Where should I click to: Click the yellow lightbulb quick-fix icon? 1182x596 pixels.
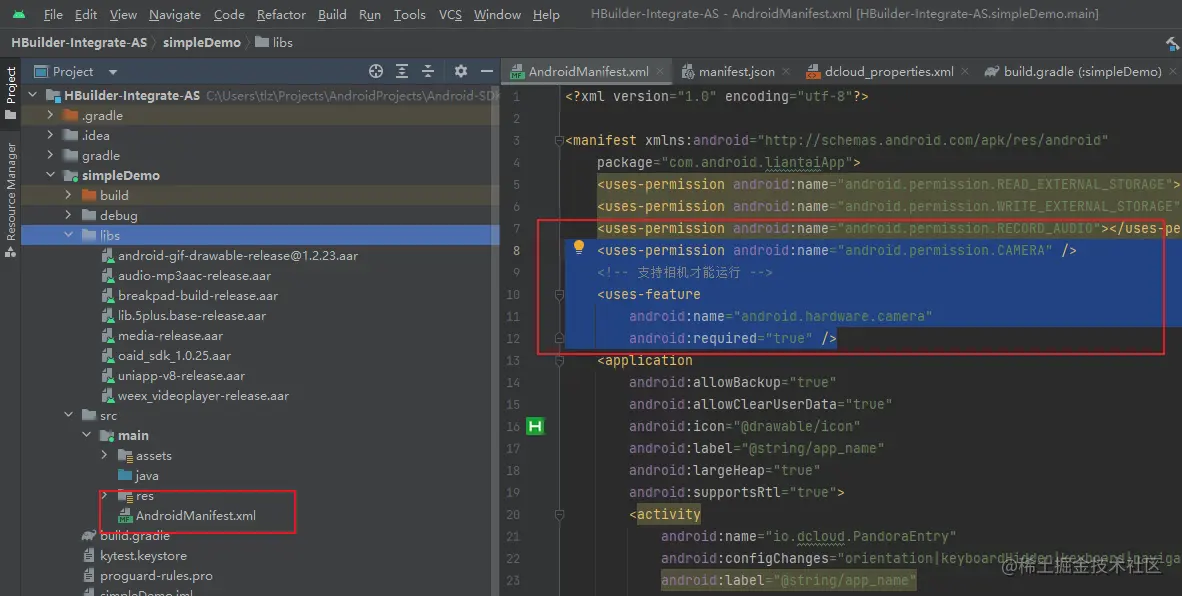pyautogui.click(x=579, y=247)
